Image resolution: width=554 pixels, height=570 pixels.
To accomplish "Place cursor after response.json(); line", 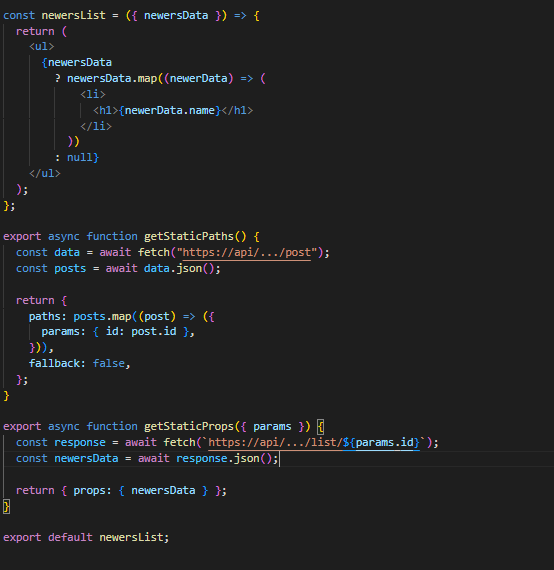I will pyautogui.click(x=279, y=458).
